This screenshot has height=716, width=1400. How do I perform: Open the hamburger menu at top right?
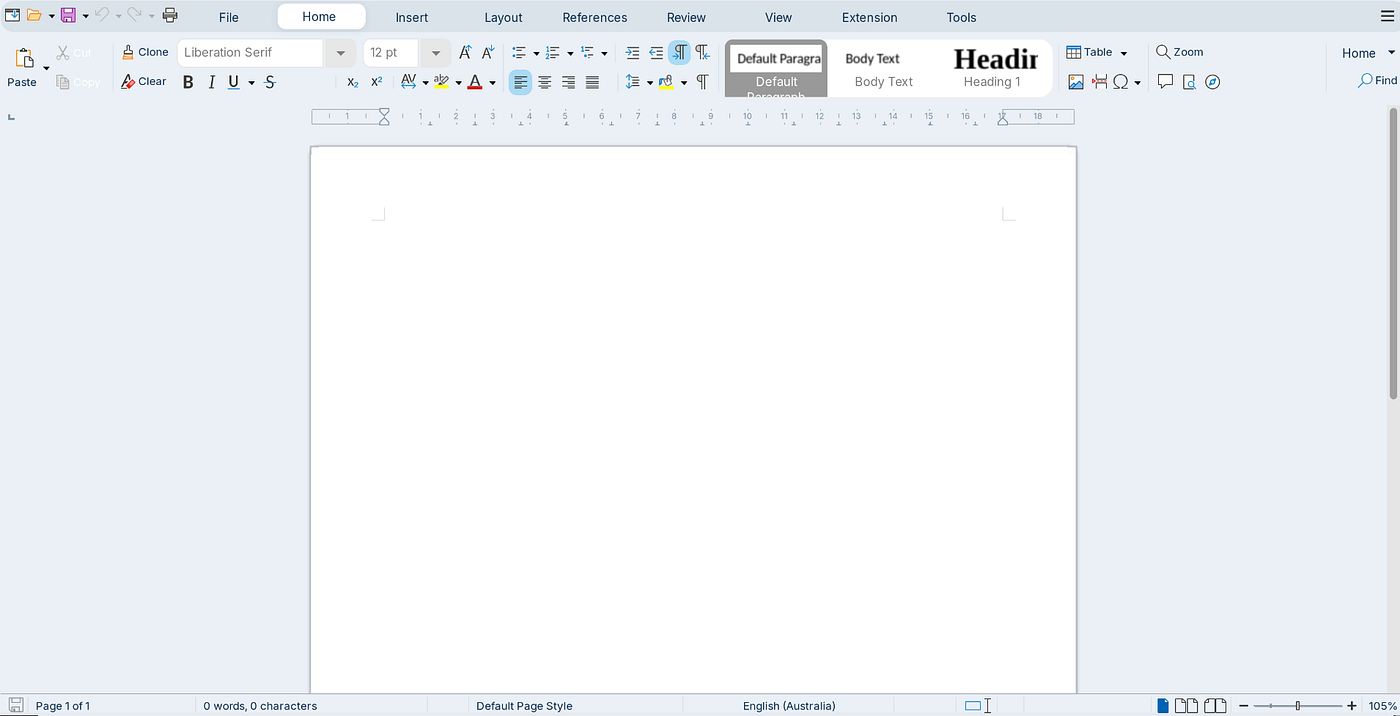(x=1387, y=15)
